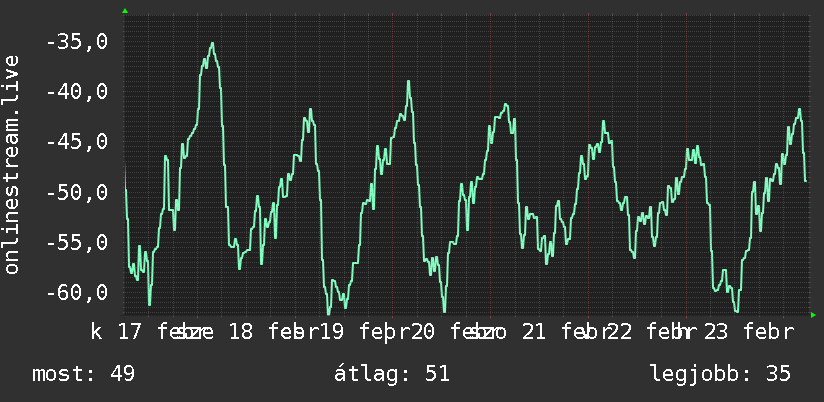Click the -50,0 y-axis label
Viewport: 824px width, 402px height.
pyautogui.click(x=77, y=192)
